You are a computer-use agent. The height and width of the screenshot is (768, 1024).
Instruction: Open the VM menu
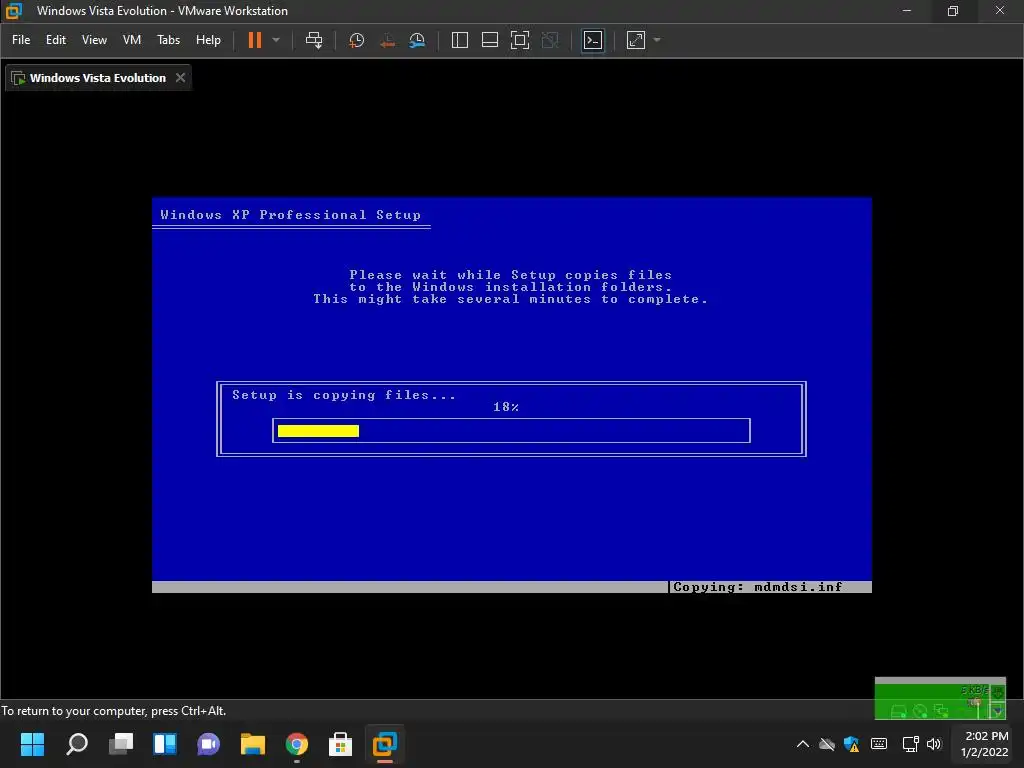132,40
